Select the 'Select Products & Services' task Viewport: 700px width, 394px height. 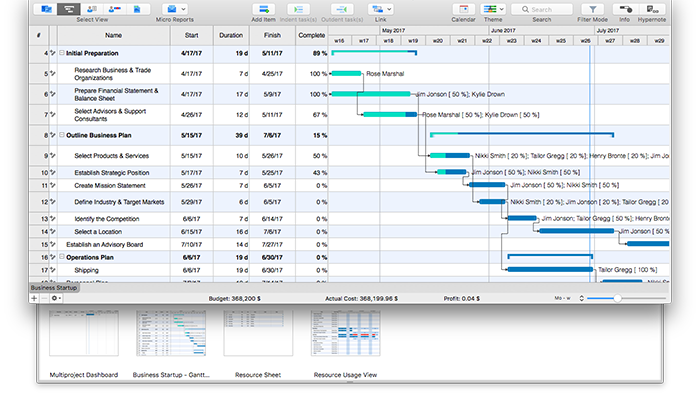(x=112, y=156)
